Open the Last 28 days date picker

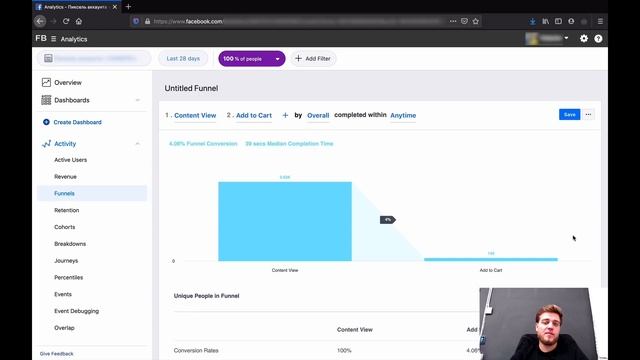pos(183,58)
